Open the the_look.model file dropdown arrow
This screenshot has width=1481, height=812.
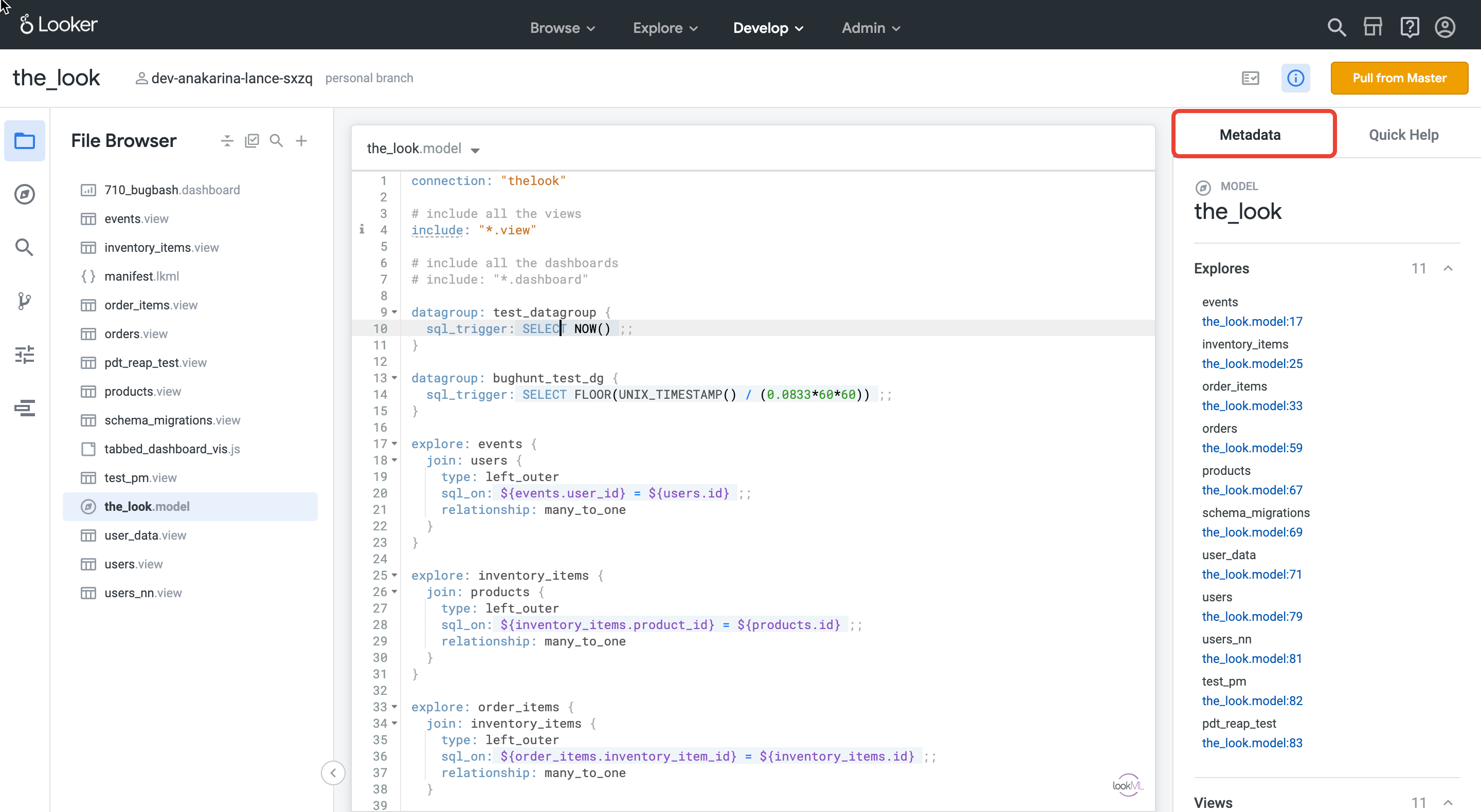475,150
